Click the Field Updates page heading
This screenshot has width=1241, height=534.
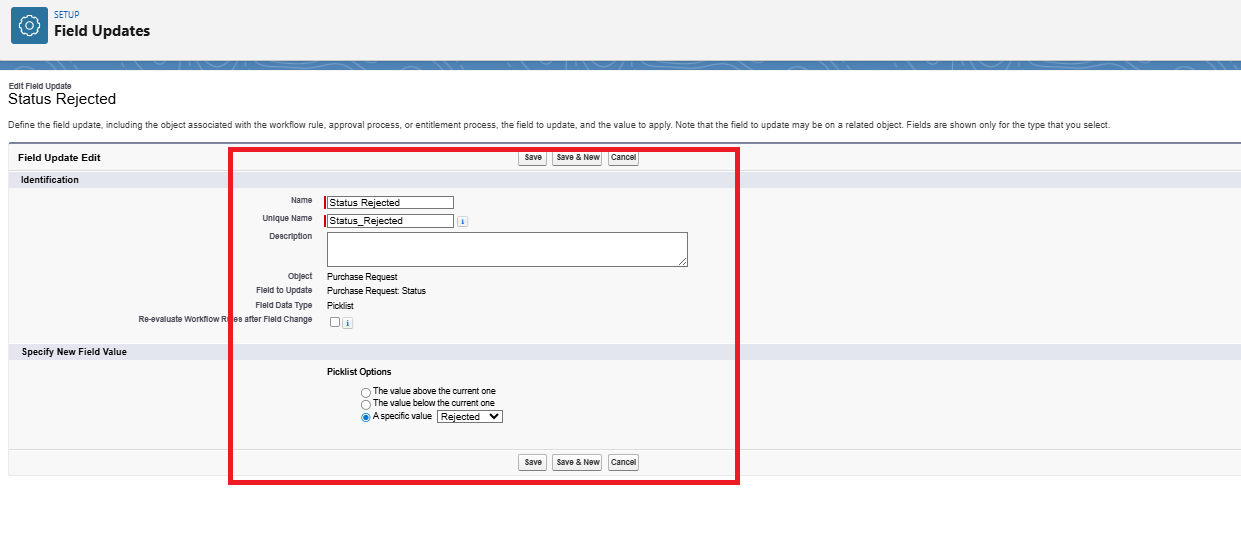(x=102, y=31)
